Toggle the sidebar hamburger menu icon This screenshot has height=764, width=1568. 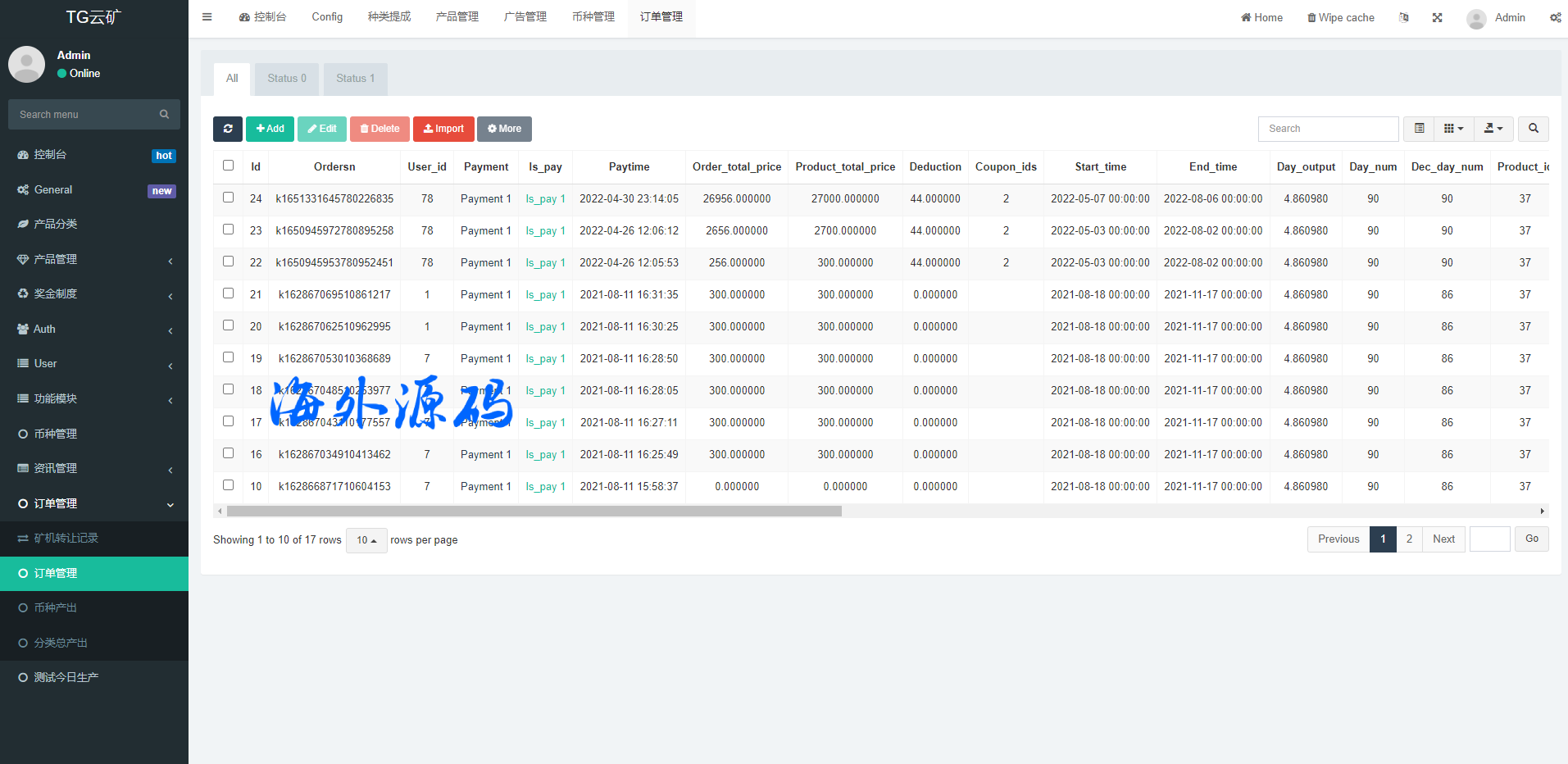click(x=207, y=17)
